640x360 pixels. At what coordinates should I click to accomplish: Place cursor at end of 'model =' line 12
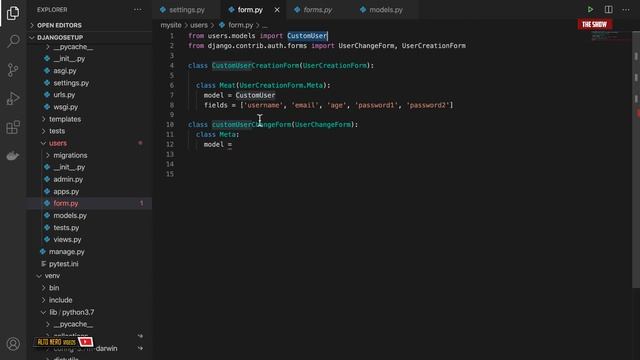[232, 144]
